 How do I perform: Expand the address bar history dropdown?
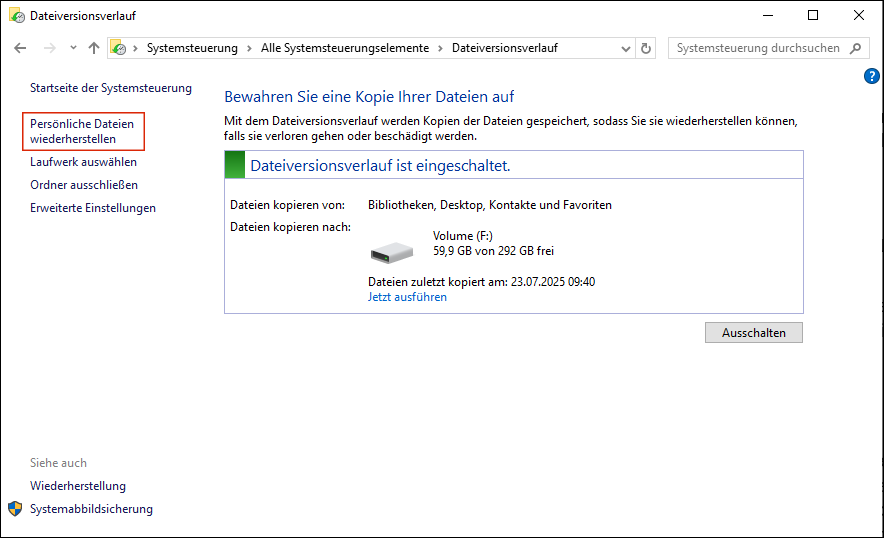pos(625,48)
